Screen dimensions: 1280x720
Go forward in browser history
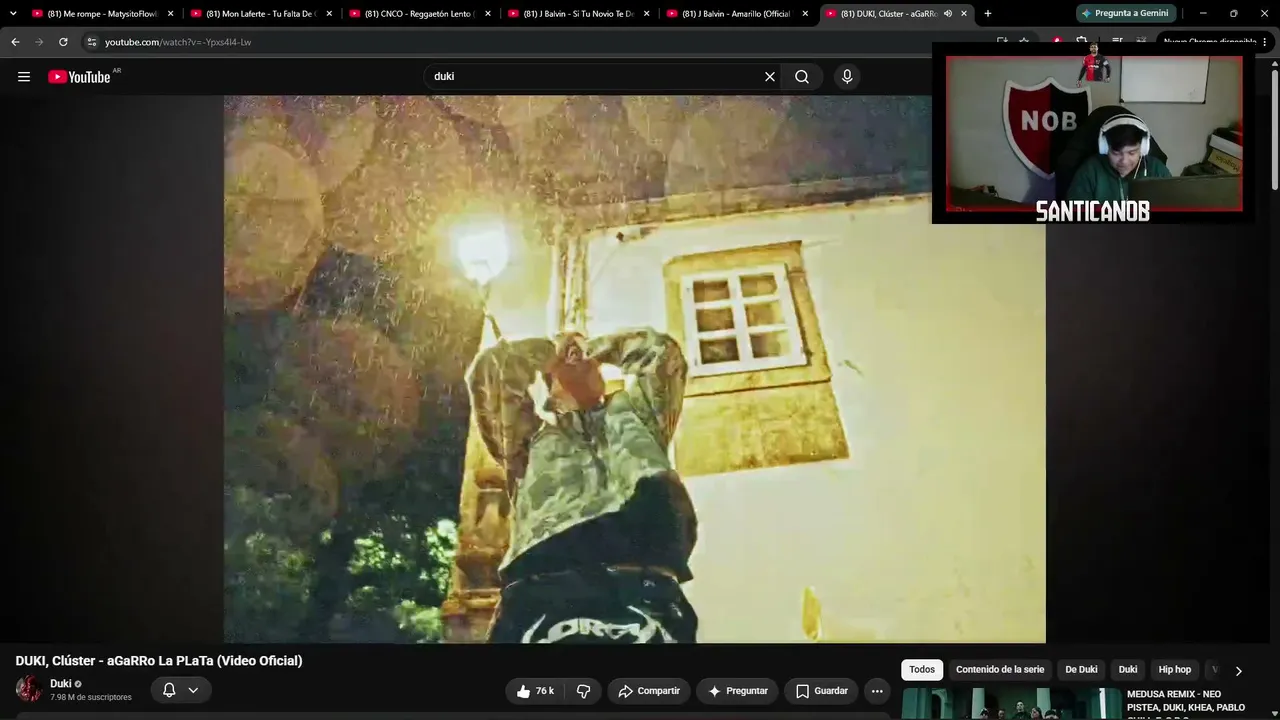coord(39,42)
